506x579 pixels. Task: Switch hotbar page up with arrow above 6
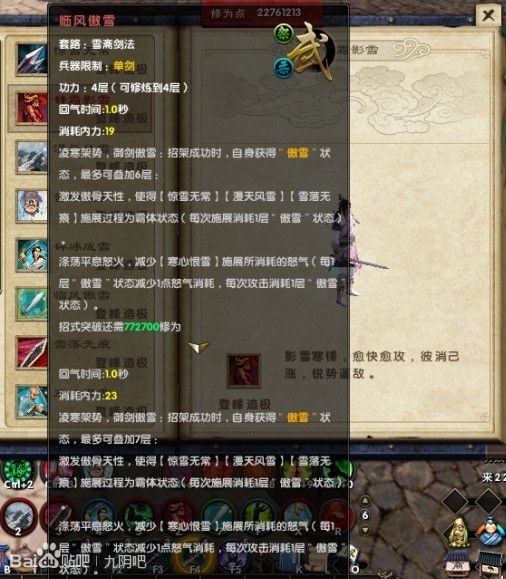(365, 501)
